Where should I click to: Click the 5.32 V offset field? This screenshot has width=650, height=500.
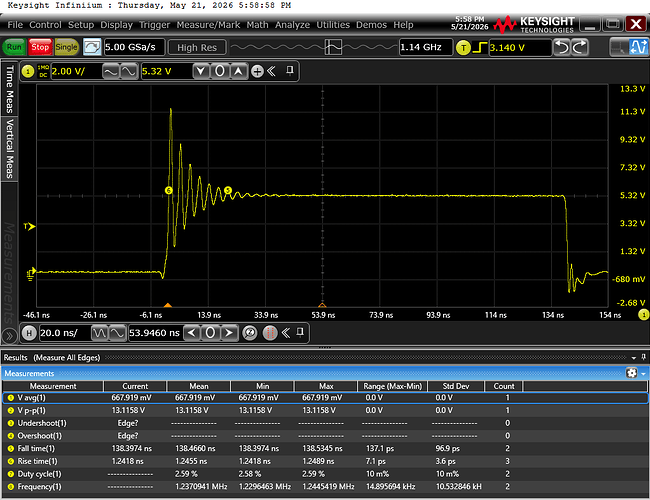[x=166, y=71]
